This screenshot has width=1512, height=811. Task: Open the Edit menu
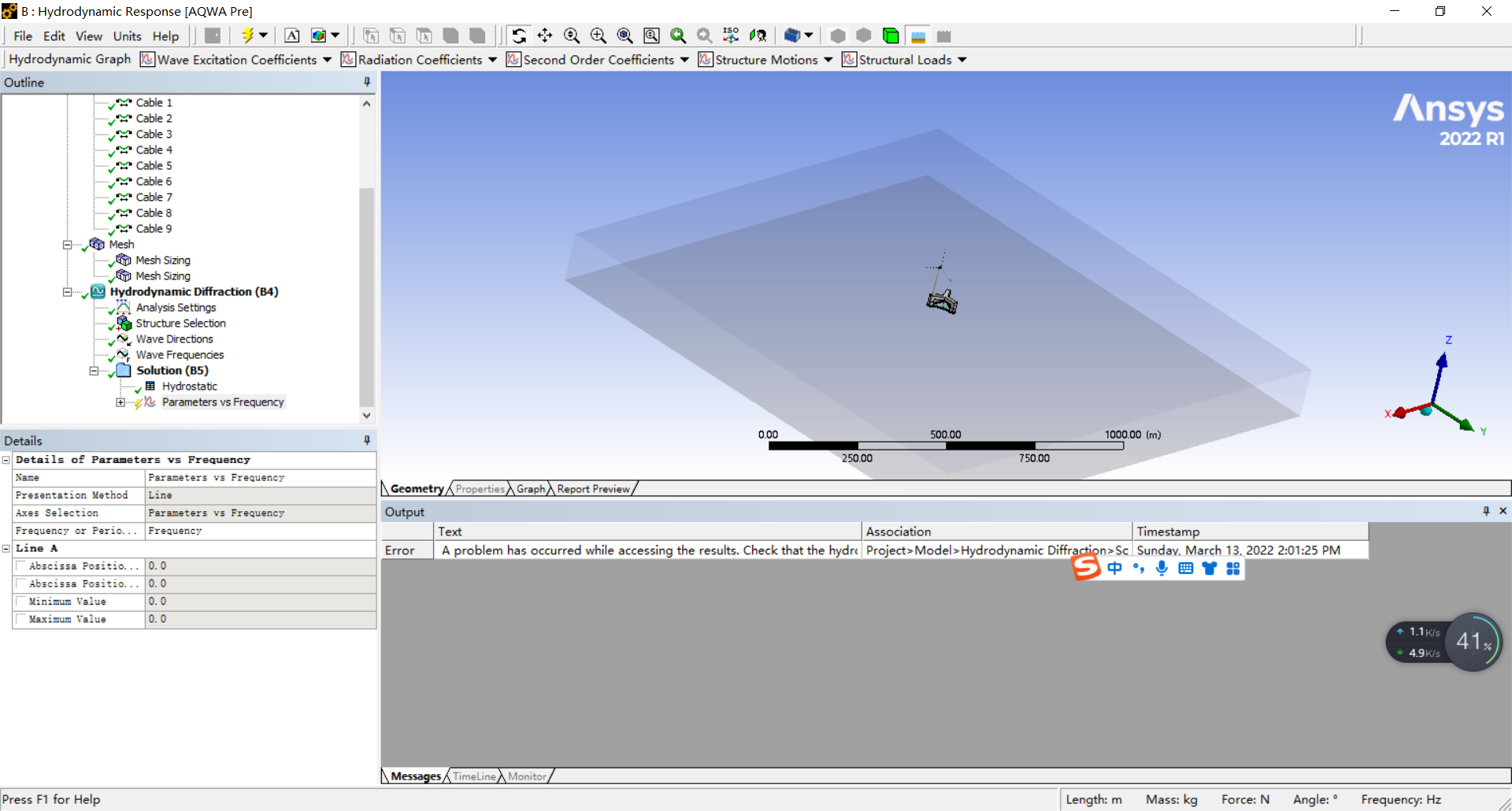click(54, 36)
